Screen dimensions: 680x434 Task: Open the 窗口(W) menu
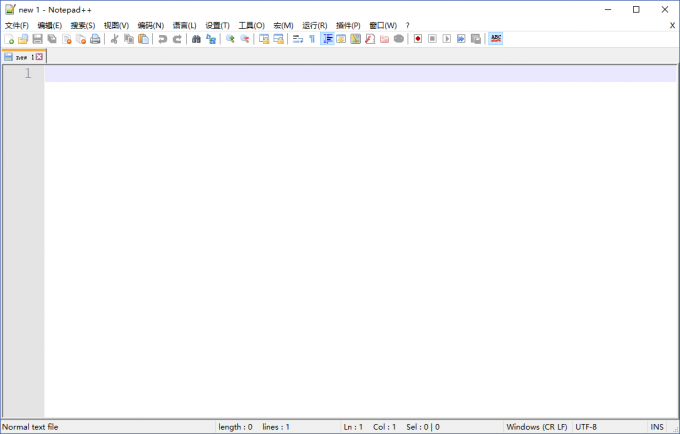(x=383, y=26)
